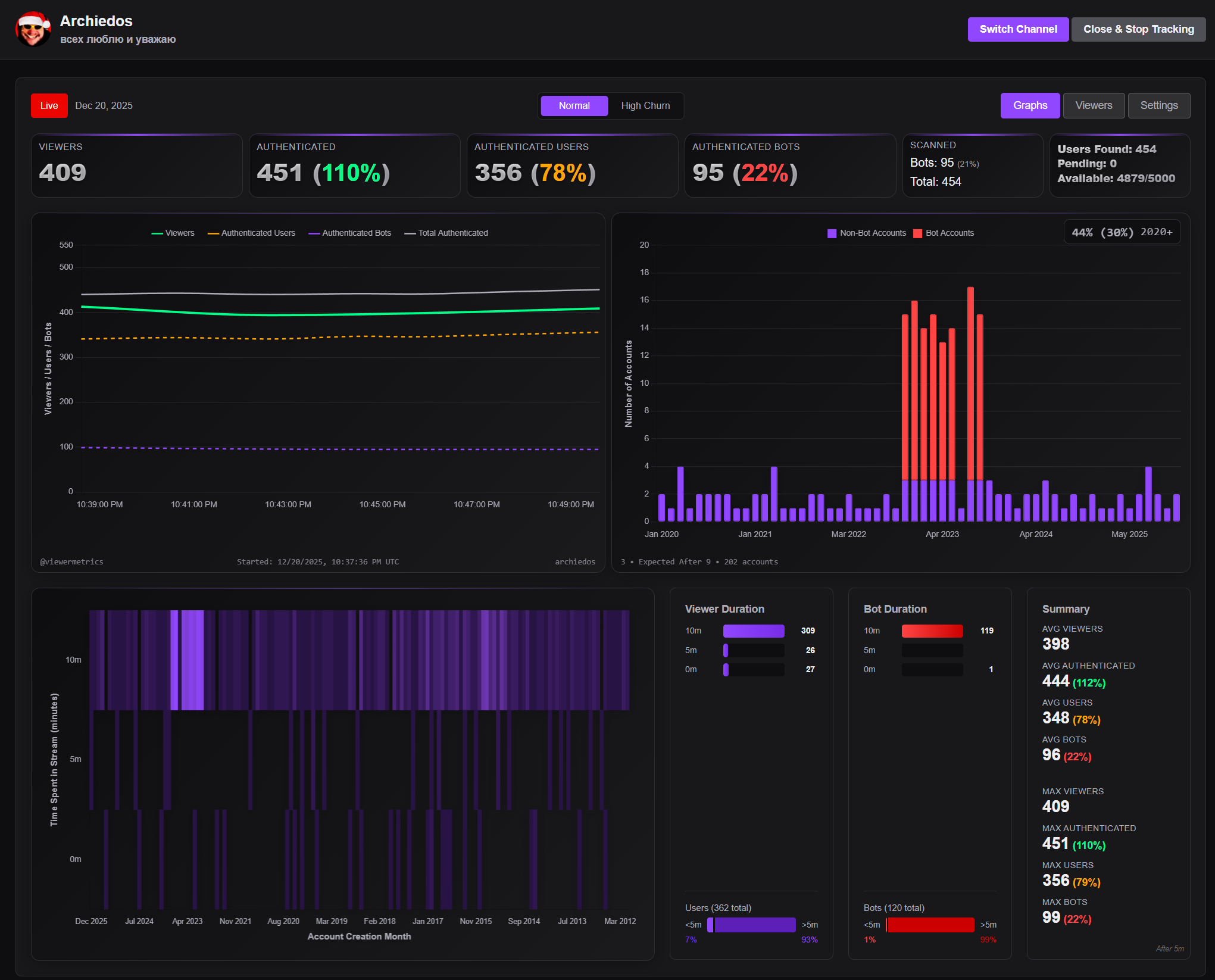
Task: Switch to High Churn mode
Action: [645, 105]
